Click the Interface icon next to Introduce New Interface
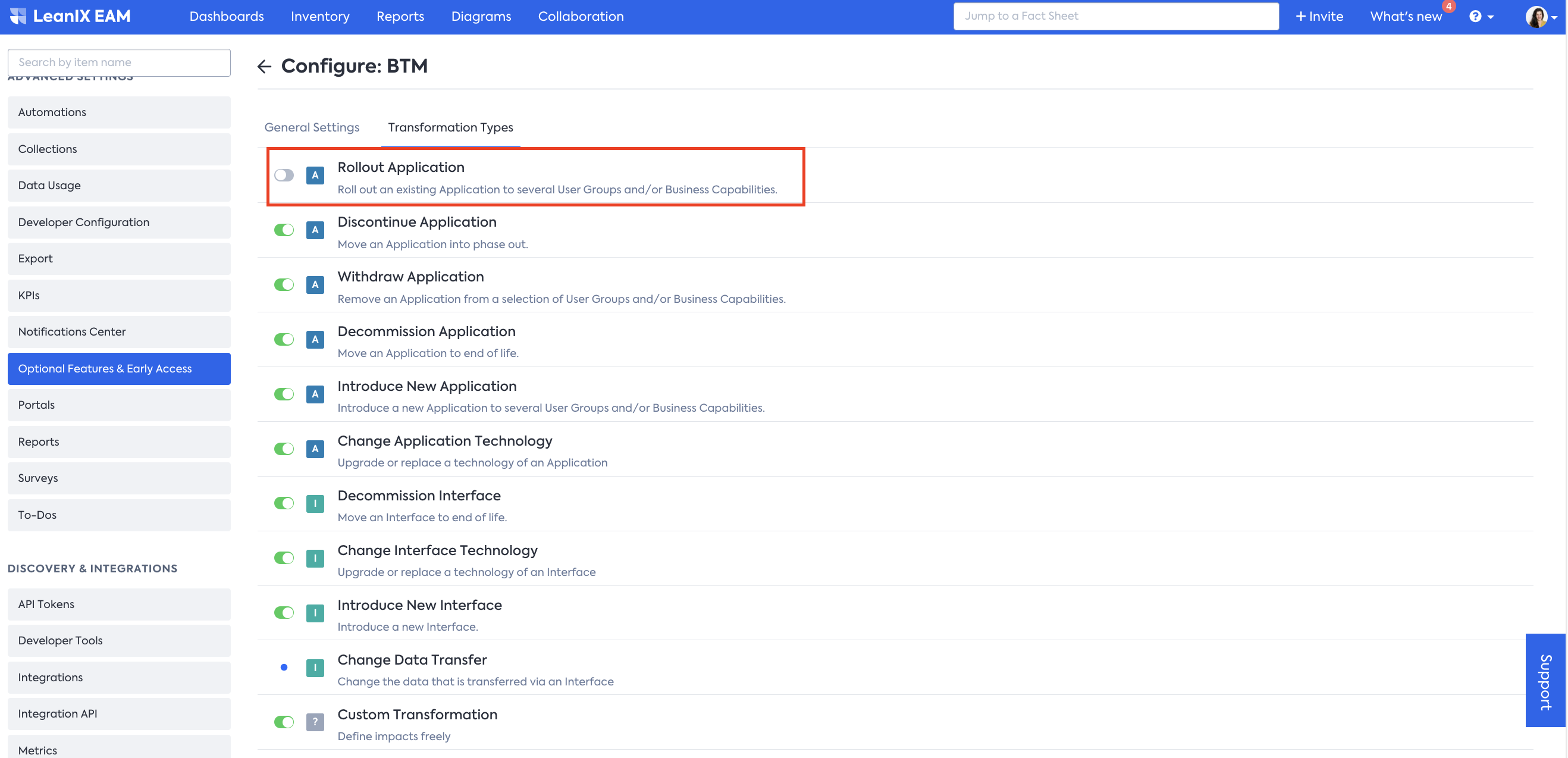Image resolution: width=1568 pixels, height=758 pixels. point(315,612)
